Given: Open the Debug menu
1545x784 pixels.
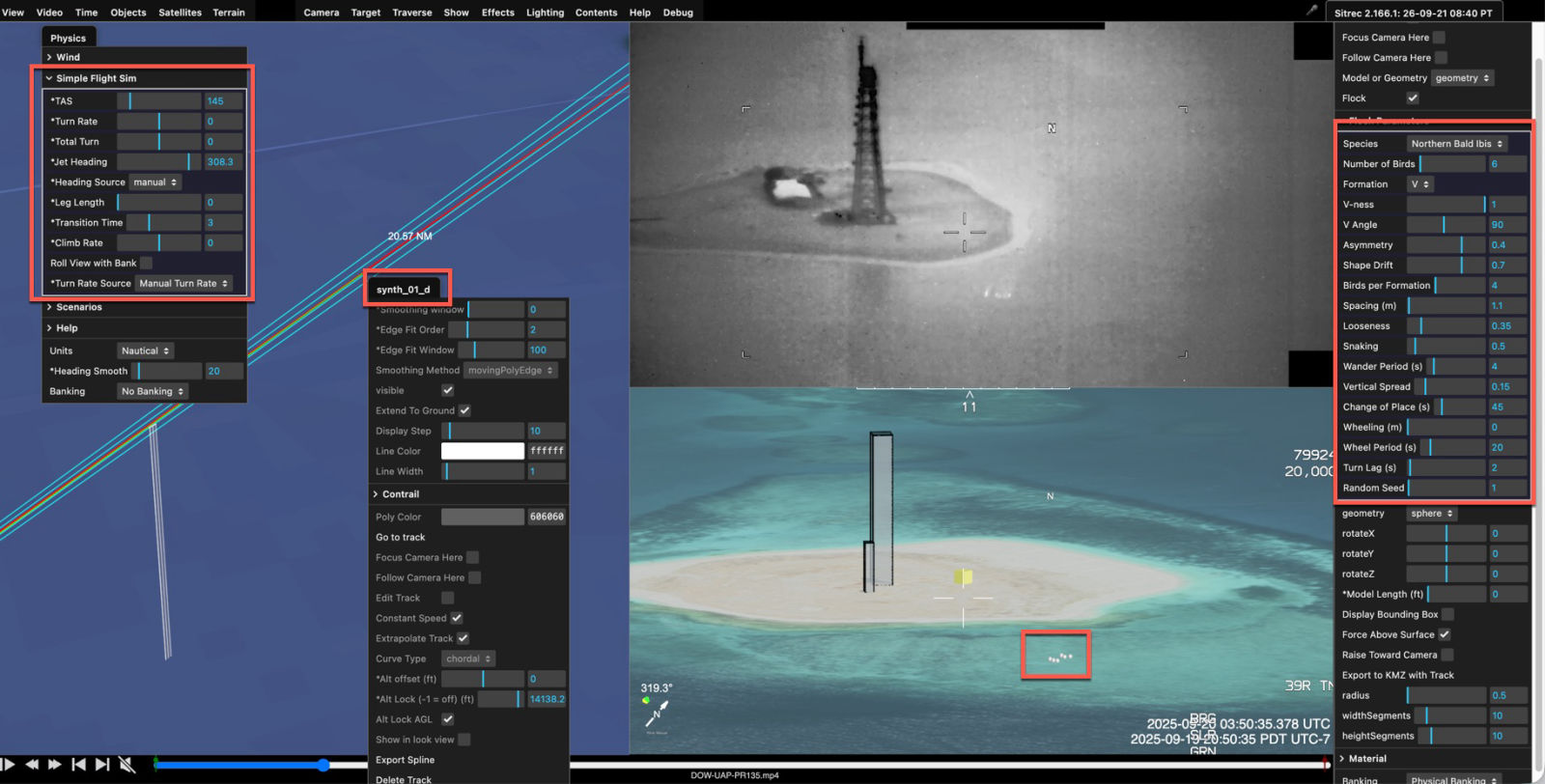Looking at the screenshot, I should tap(678, 13).
